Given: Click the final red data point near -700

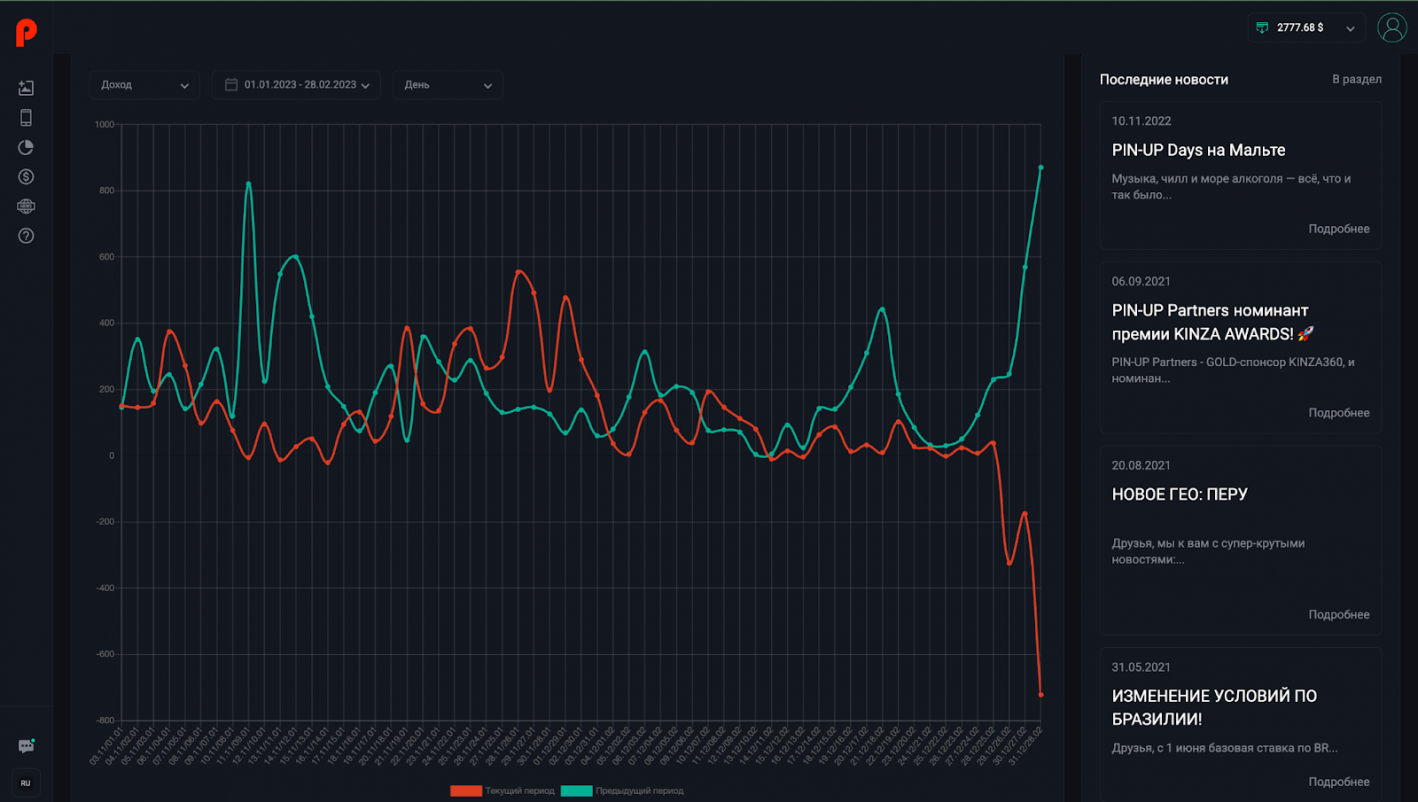Looking at the screenshot, I should (1041, 695).
